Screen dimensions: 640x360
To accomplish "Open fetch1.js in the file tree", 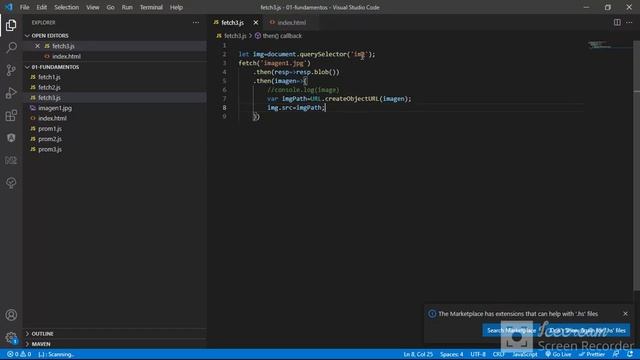I will pyautogui.click(x=49, y=77).
